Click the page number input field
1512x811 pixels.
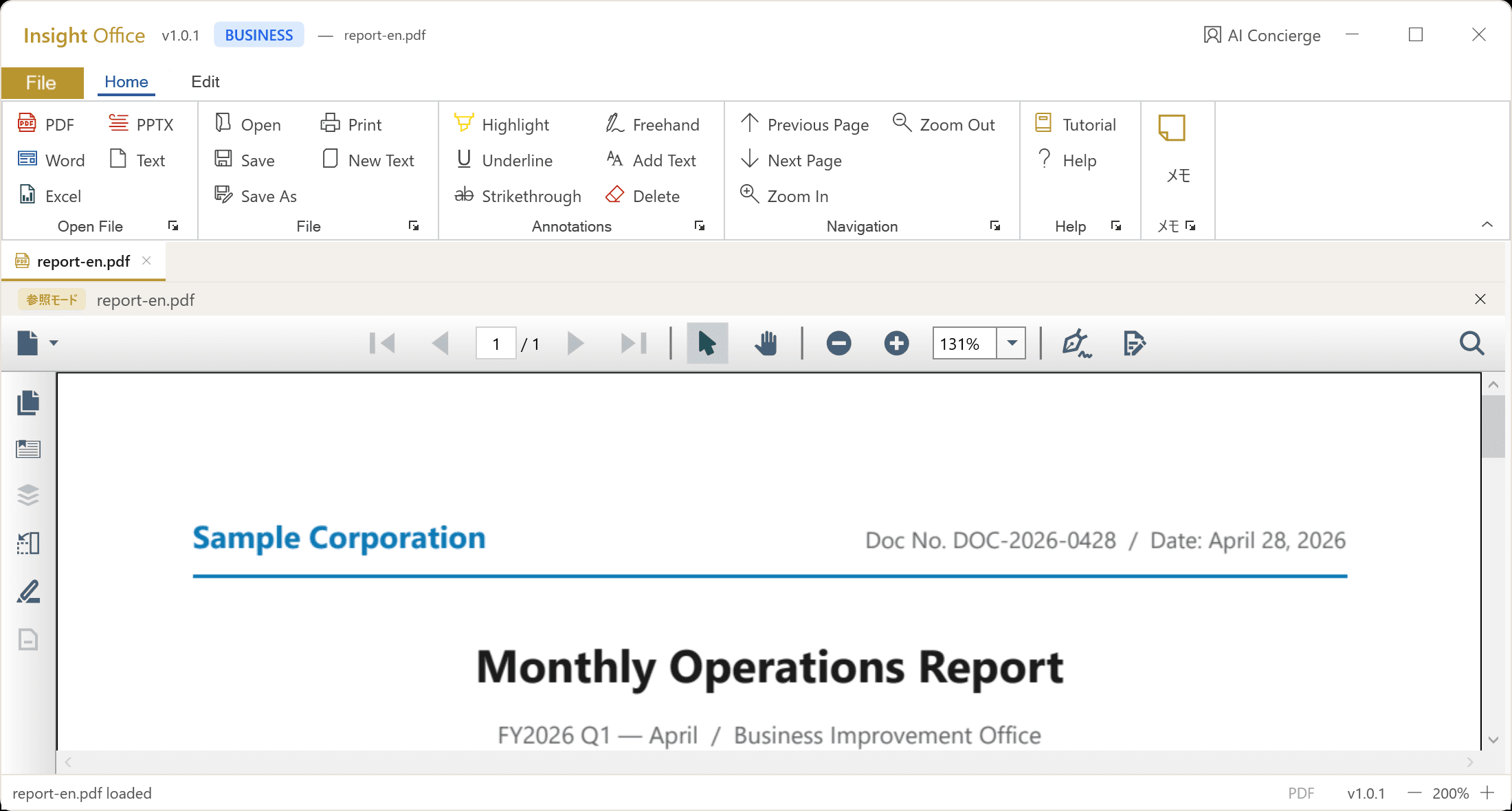click(x=496, y=343)
